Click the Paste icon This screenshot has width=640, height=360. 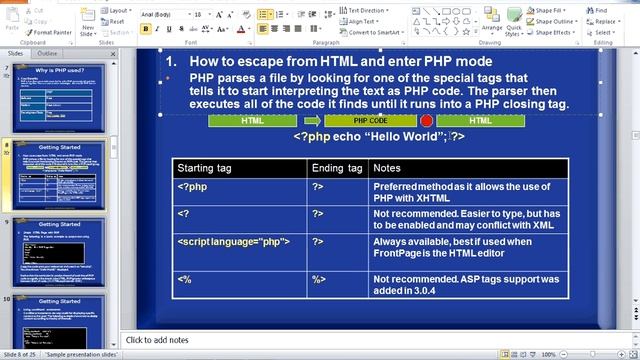(12, 15)
